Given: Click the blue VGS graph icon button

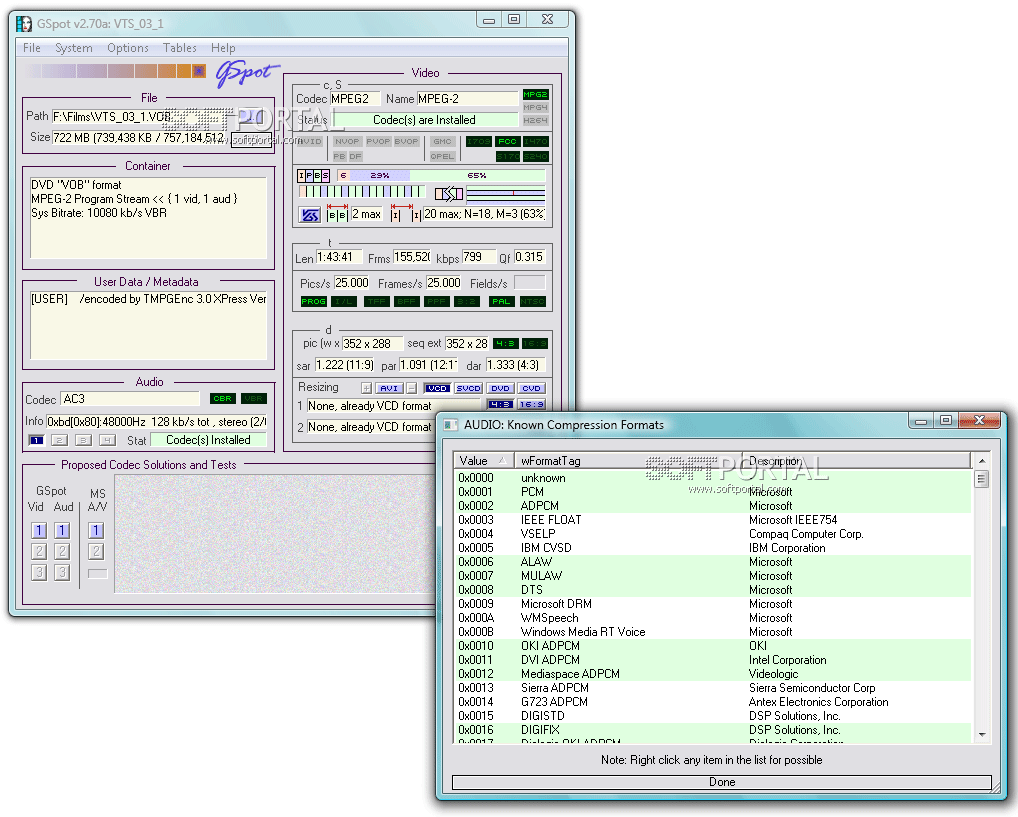Looking at the screenshot, I should (x=310, y=215).
